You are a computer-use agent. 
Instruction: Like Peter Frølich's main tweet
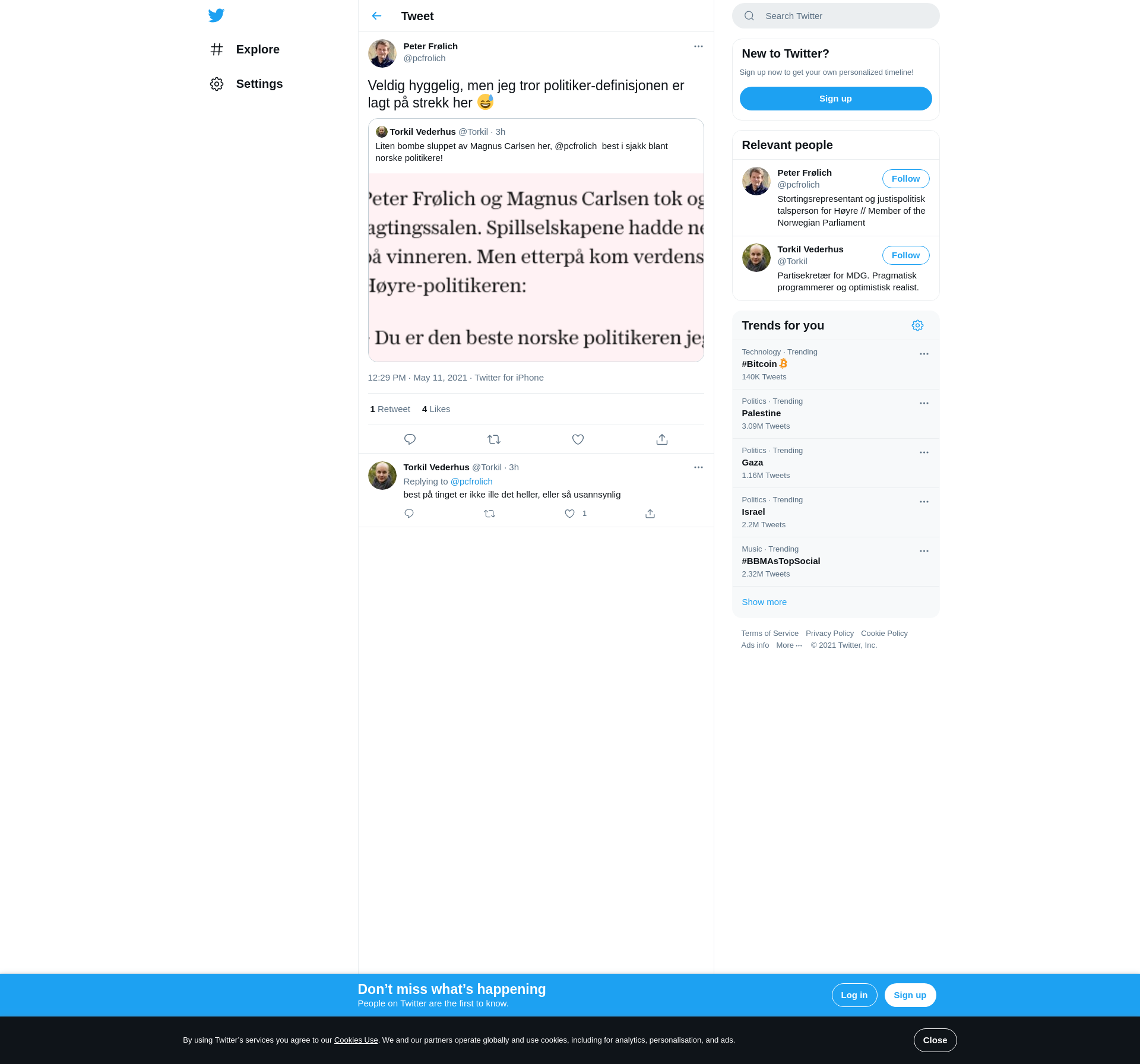[578, 439]
